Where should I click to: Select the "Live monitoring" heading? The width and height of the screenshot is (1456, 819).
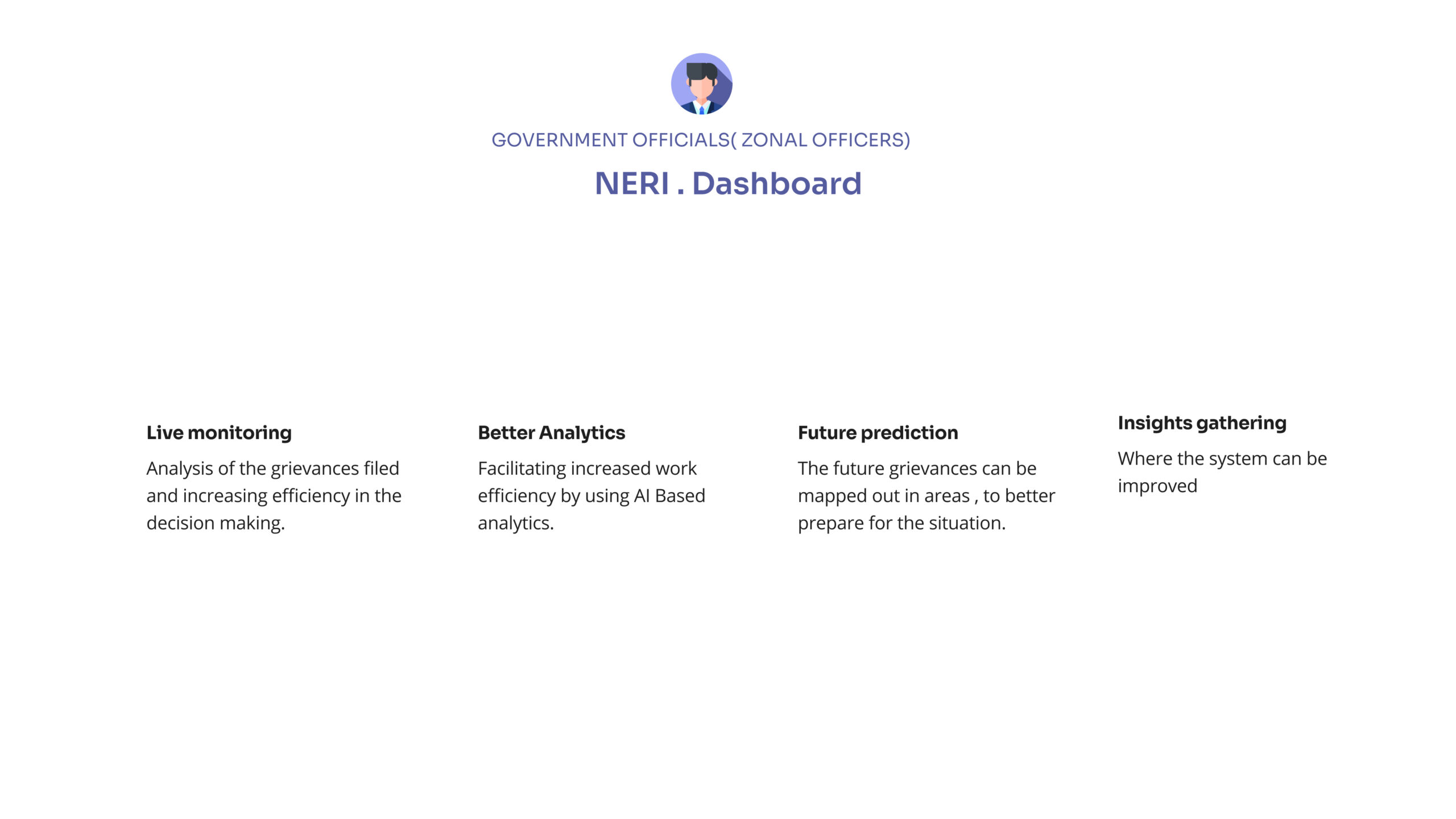tap(219, 433)
